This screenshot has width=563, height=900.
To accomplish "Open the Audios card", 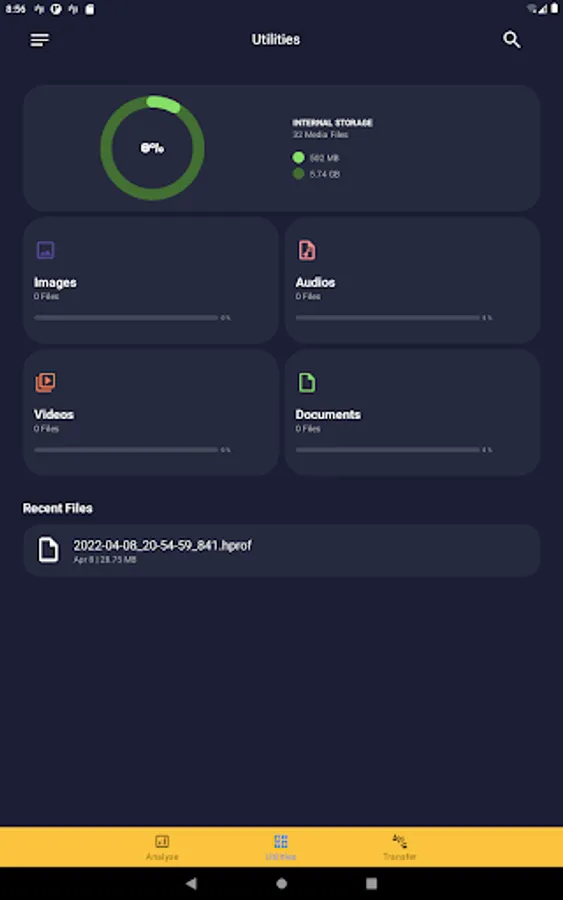I will pos(412,280).
